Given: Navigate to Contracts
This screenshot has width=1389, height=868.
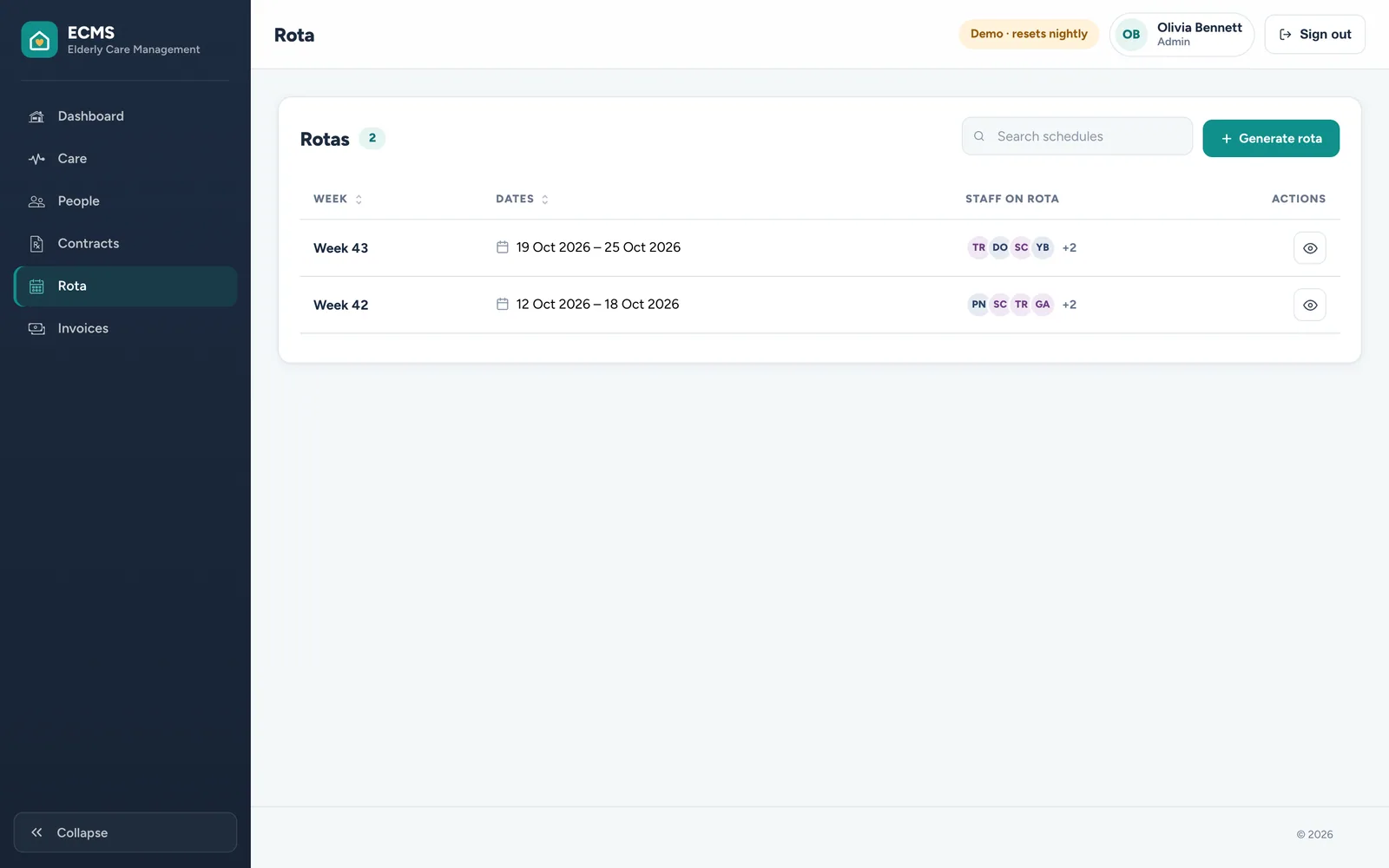Looking at the screenshot, I should point(125,244).
